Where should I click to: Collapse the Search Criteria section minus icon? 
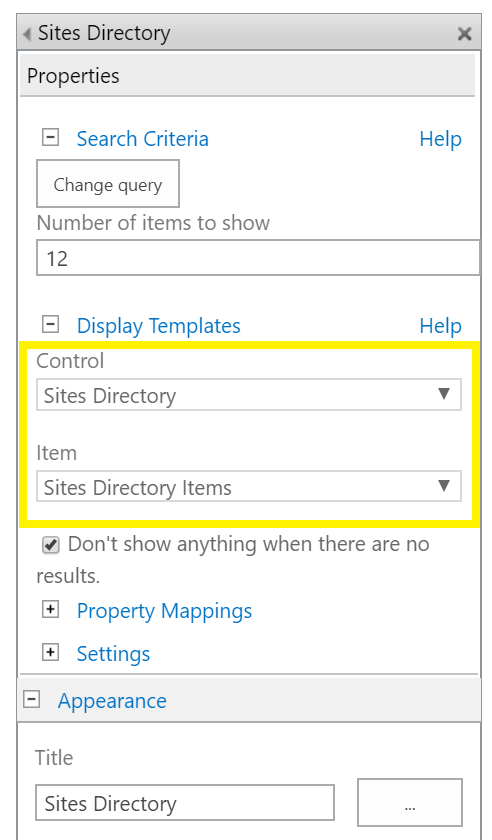point(50,138)
